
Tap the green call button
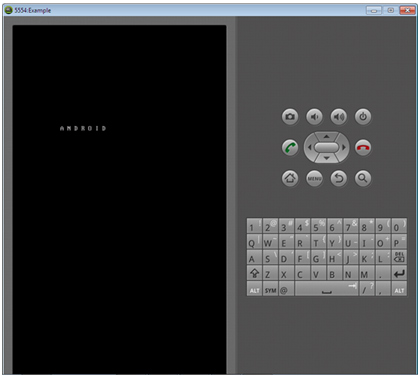coord(290,147)
